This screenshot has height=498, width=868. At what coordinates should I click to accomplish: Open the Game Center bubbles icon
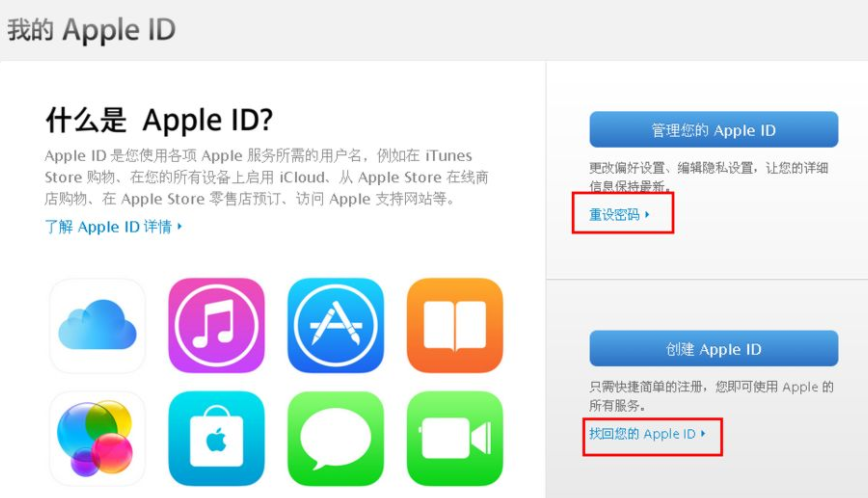(x=97, y=439)
